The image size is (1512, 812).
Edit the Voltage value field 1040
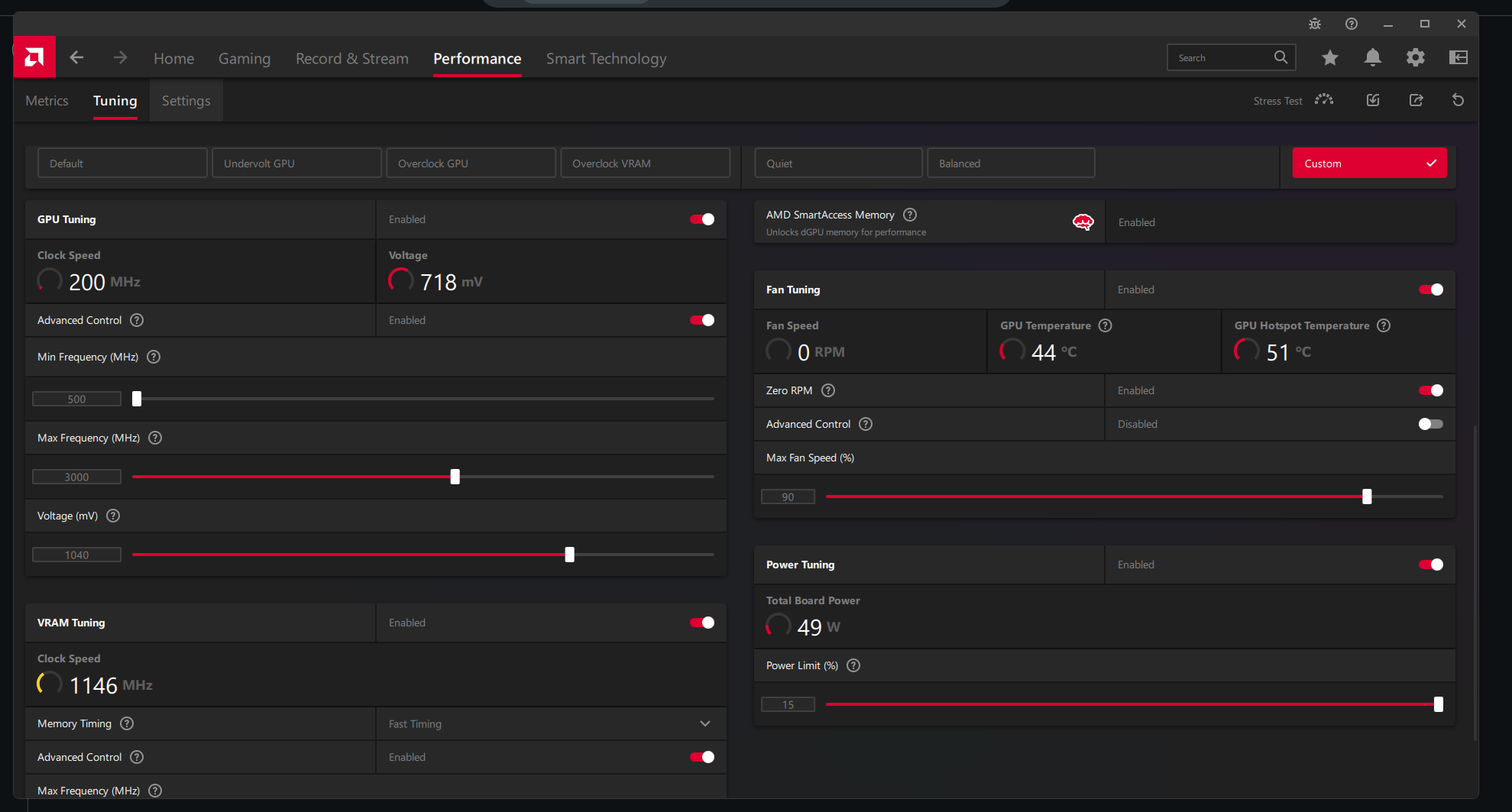(x=76, y=555)
